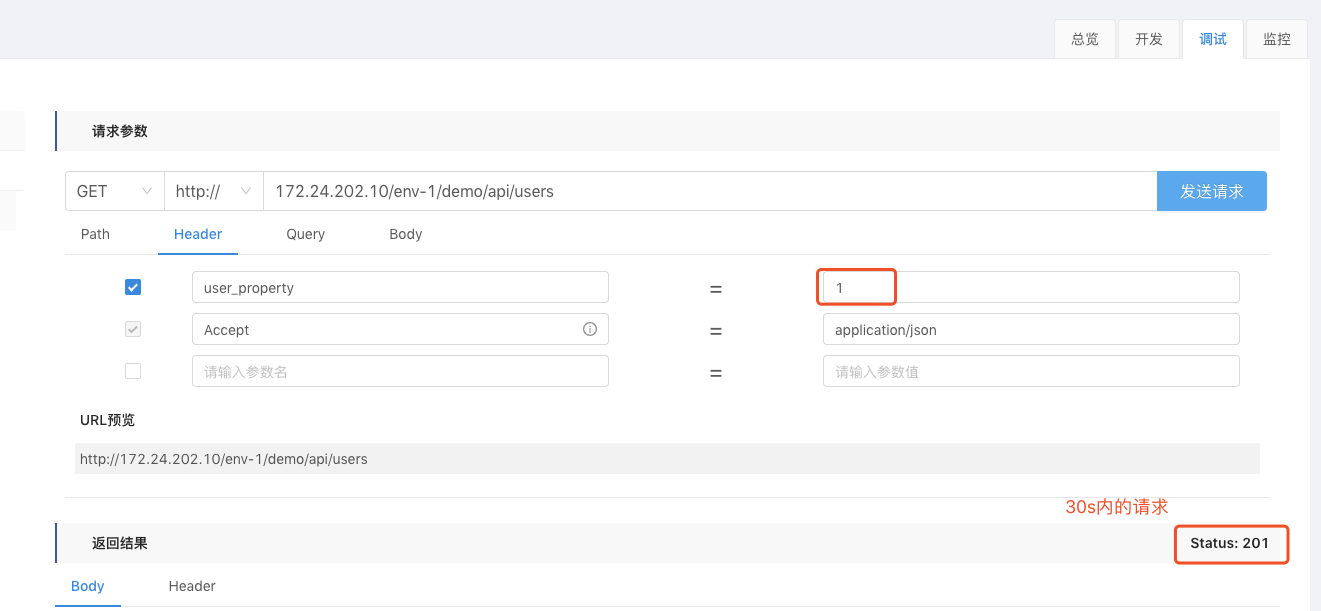Image resolution: width=1321 pixels, height=611 pixels.
Task: Enable the empty header row checkbox
Action: point(133,371)
